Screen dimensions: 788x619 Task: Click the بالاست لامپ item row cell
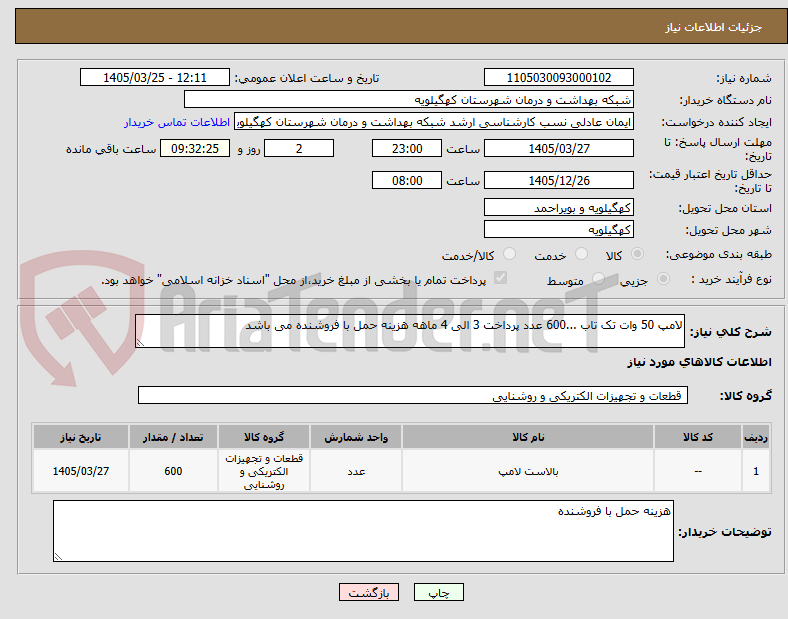coord(528,471)
